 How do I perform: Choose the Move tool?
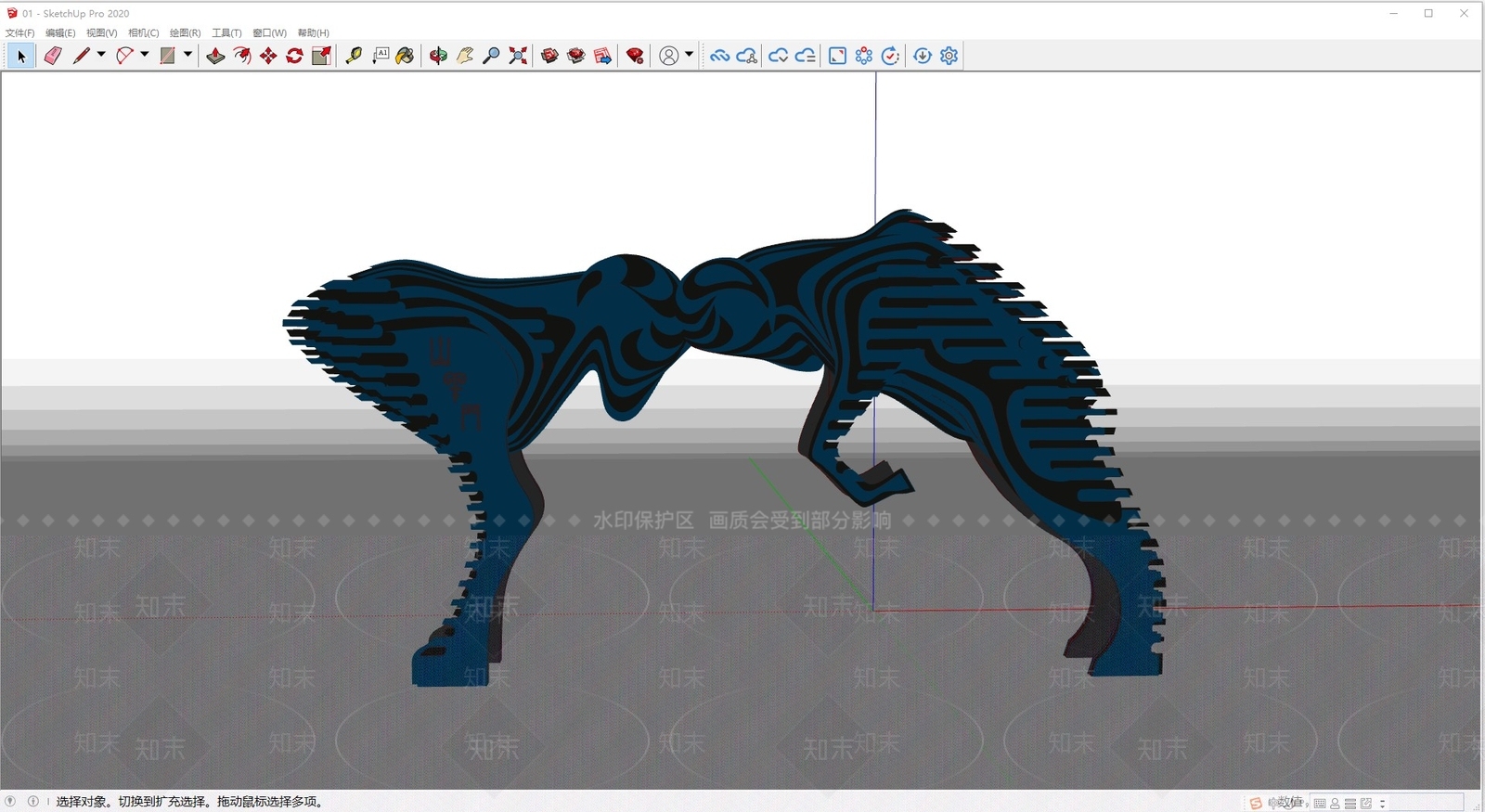click(268, 57)
